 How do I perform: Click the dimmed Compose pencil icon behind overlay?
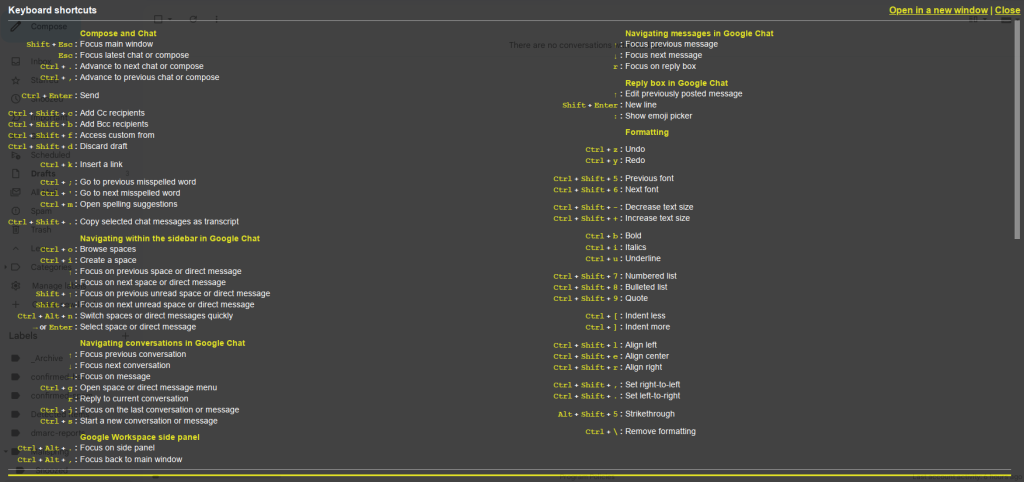[16, 27]
